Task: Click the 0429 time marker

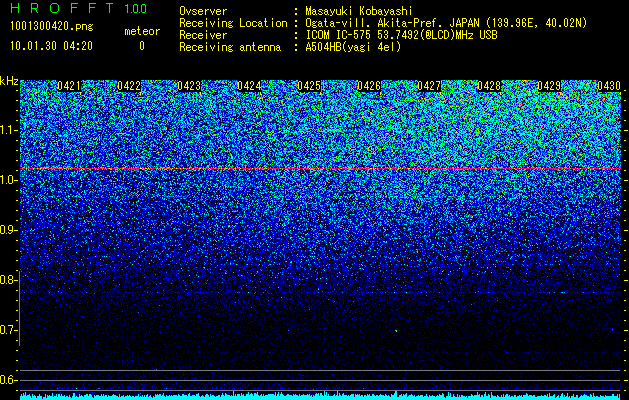Action: click(x=549, y=86)
